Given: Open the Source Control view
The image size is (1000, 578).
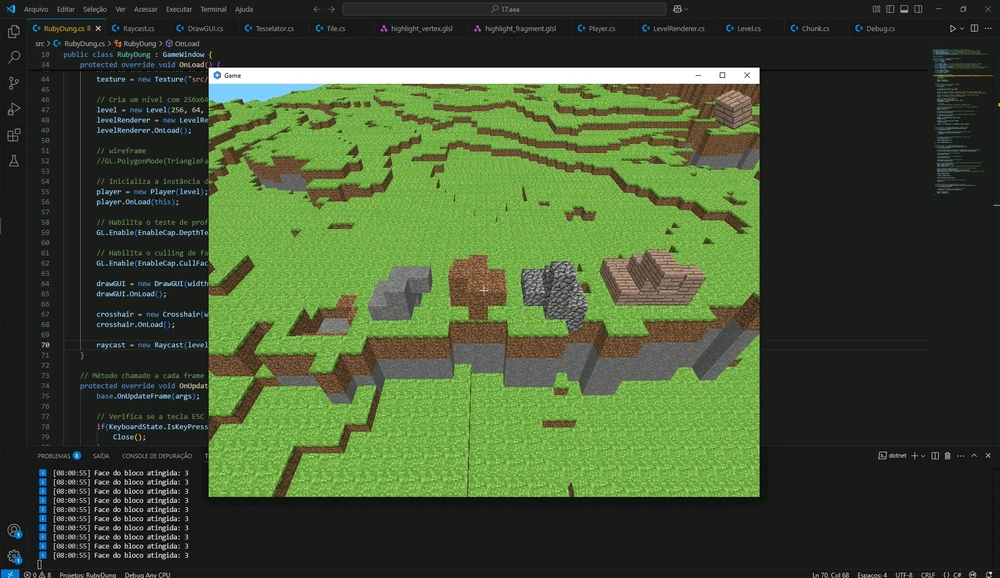Looking at the screenshot, I should 14,83.
